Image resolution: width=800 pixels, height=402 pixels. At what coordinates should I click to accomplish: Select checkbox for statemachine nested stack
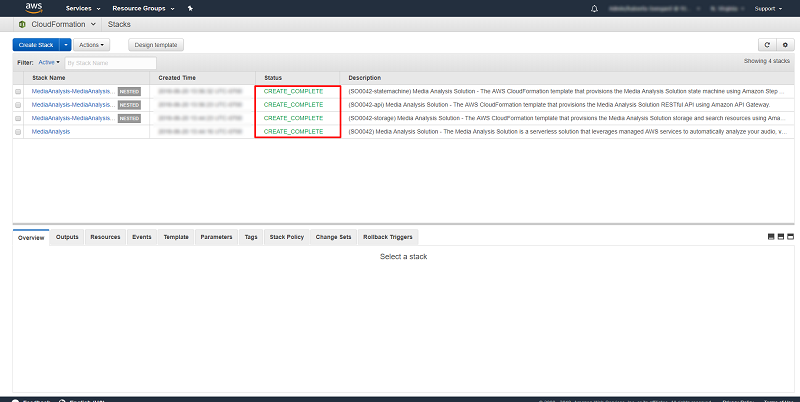[x=18, y=92]
